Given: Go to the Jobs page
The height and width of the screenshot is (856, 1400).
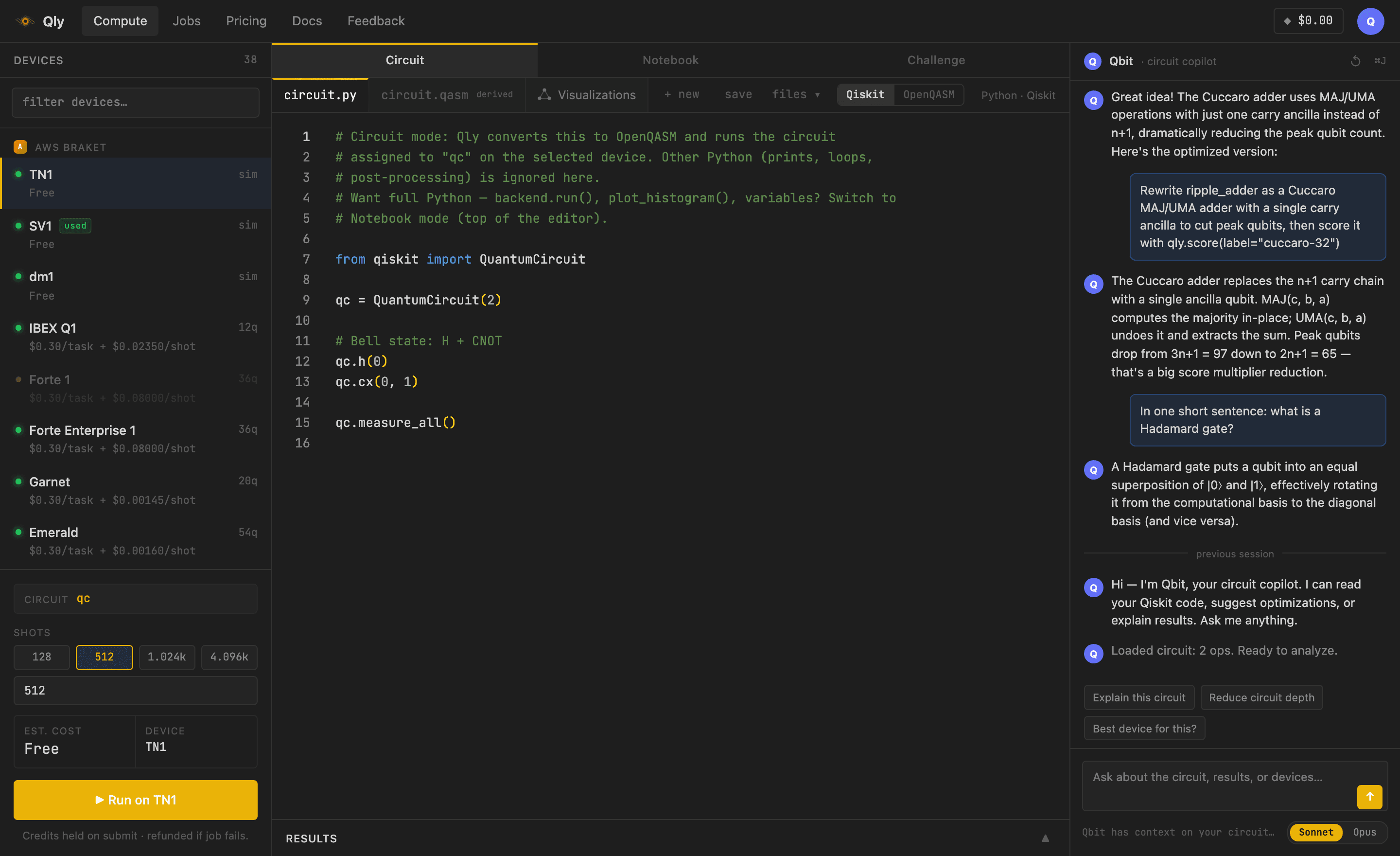Looking at the screenshot, I should (x=186, y=21).
